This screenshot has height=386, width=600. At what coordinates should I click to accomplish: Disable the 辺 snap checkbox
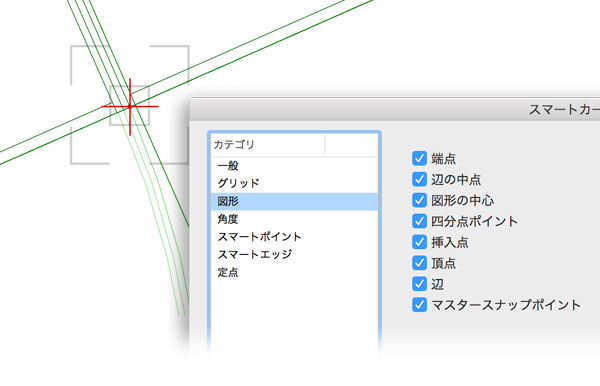[419, 284]
